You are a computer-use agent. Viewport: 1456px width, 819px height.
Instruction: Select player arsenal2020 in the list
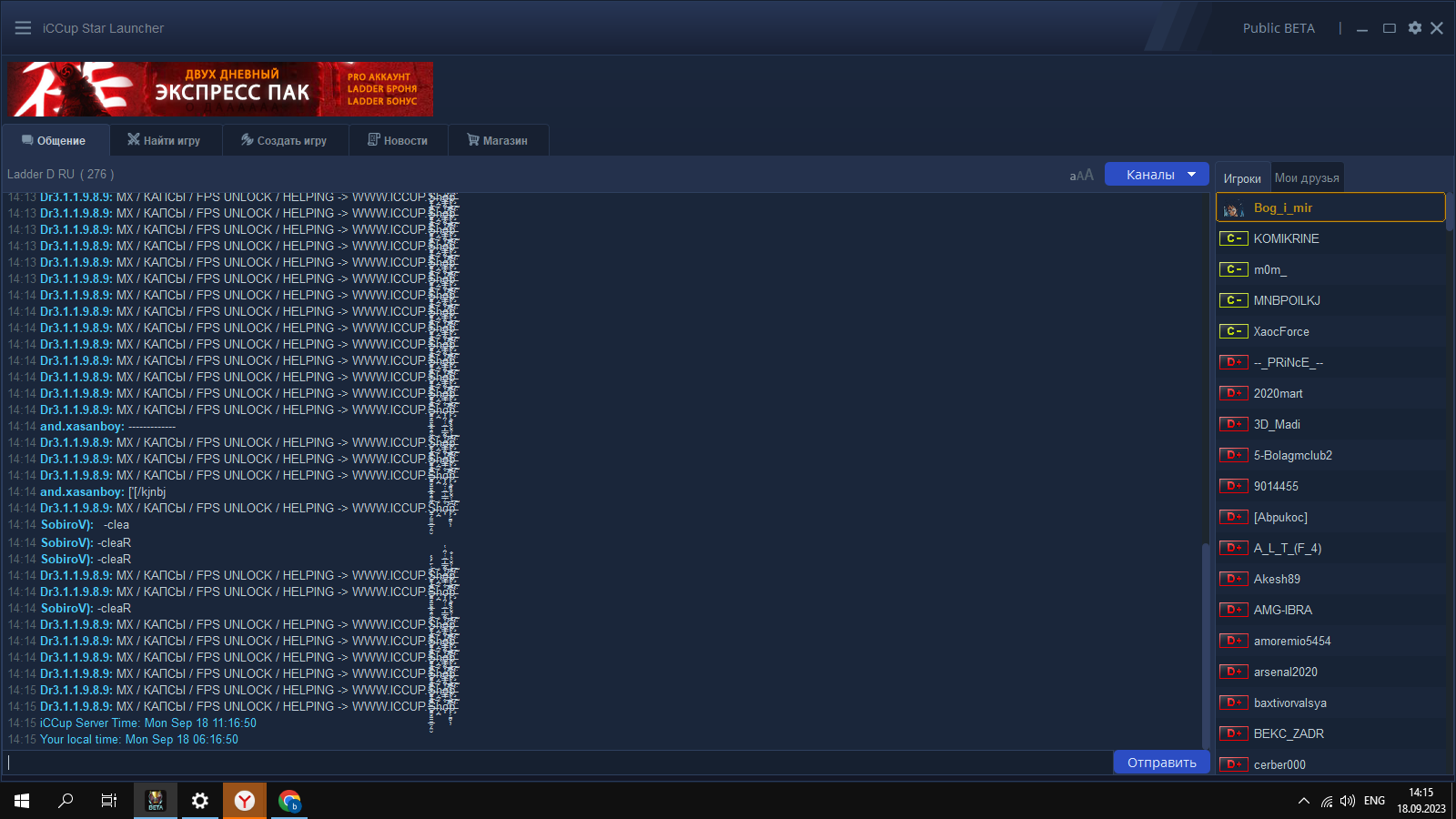point(1330,672)
